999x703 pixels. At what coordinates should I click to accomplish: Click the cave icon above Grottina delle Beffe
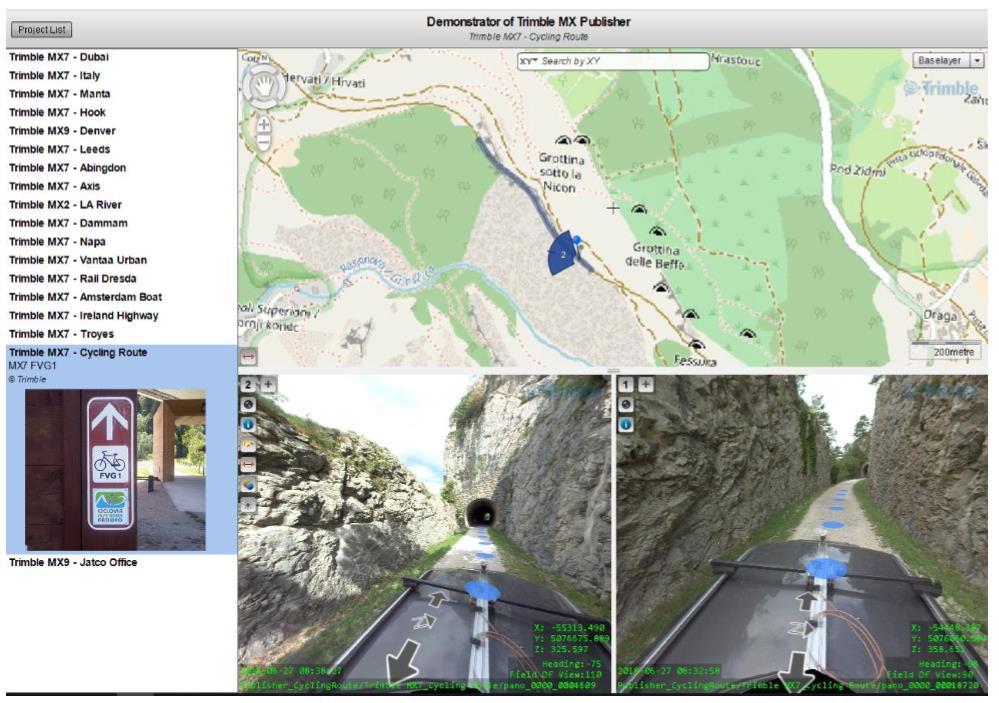(x=657, y=231)
